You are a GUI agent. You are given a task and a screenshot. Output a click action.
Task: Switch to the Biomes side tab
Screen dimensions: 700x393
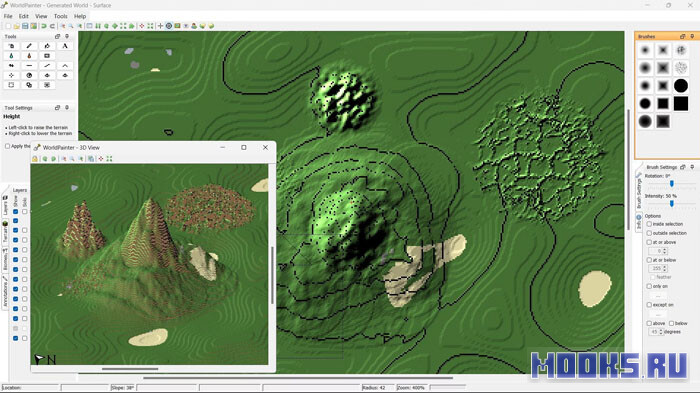click(x=5, y=260)
